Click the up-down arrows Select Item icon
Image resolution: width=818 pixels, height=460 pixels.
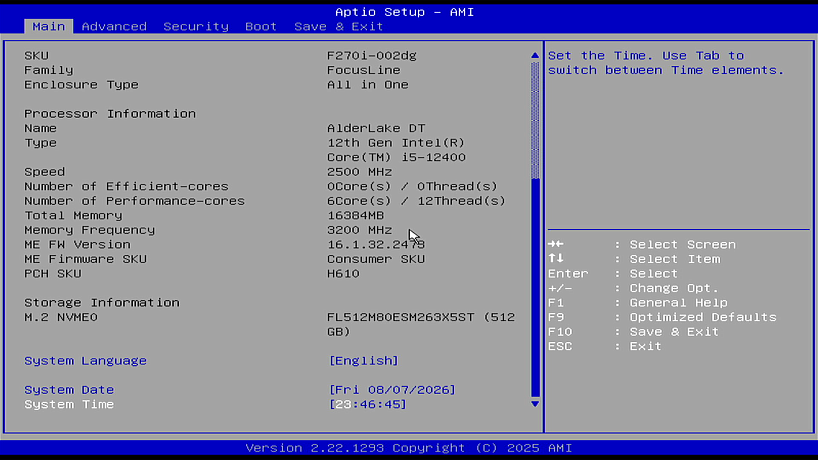pyautogui.click(x=556, y=259)
